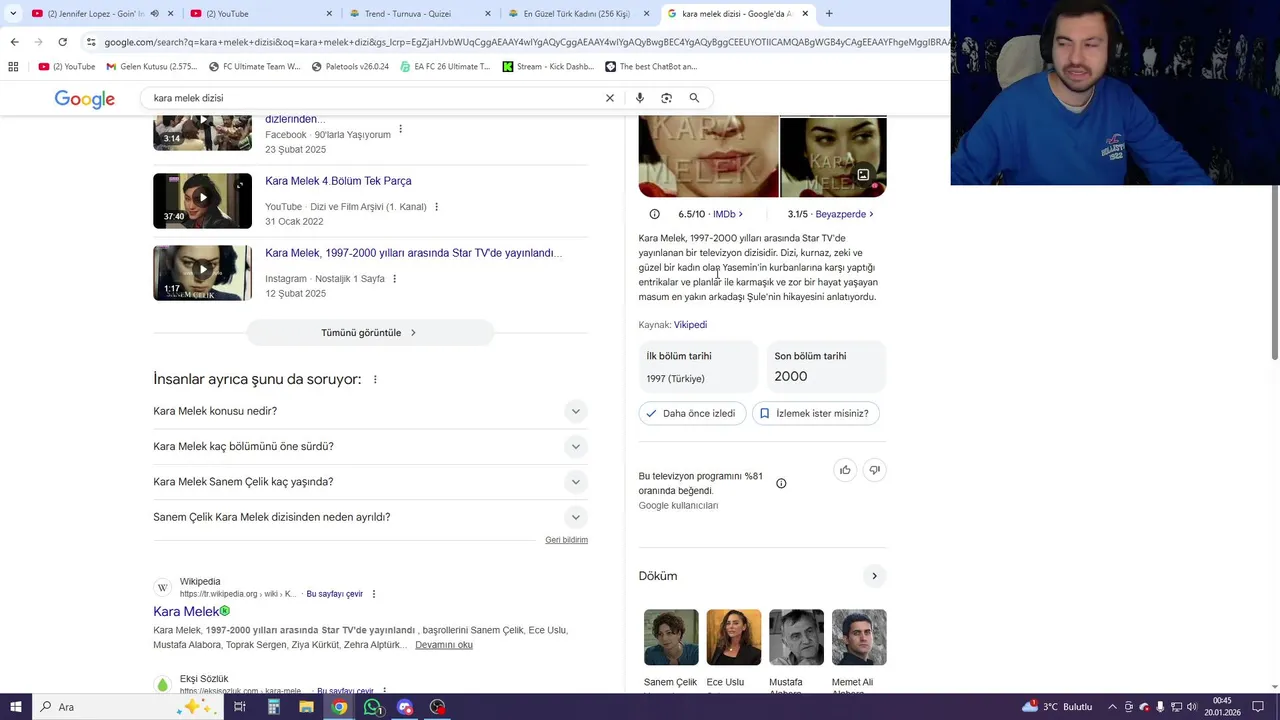Open Vikipedi source link
1280x720 pixels.
[690, 325]
